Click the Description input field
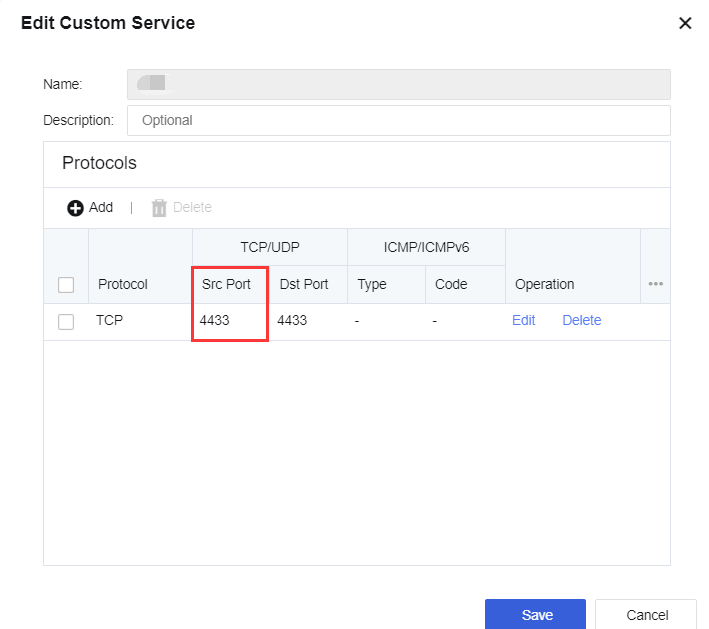The height and width of the screenshot is (629, 709). (398, 120)
